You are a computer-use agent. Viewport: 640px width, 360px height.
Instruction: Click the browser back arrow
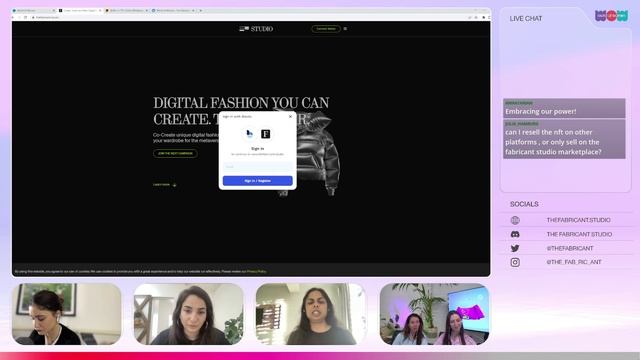click(x=14, y=17)
